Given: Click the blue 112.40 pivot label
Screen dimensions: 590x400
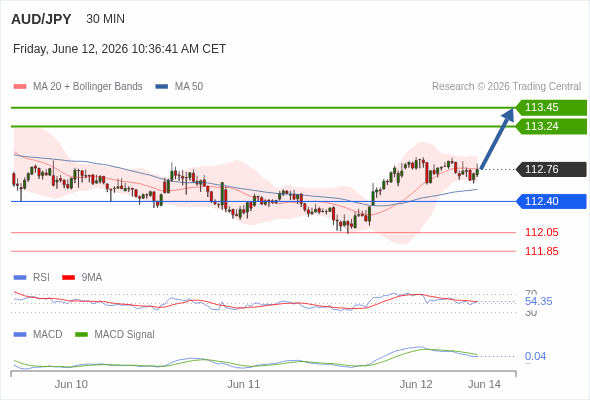Looking at the screenshot, I should pyautogui.click(x=551, y=201).
